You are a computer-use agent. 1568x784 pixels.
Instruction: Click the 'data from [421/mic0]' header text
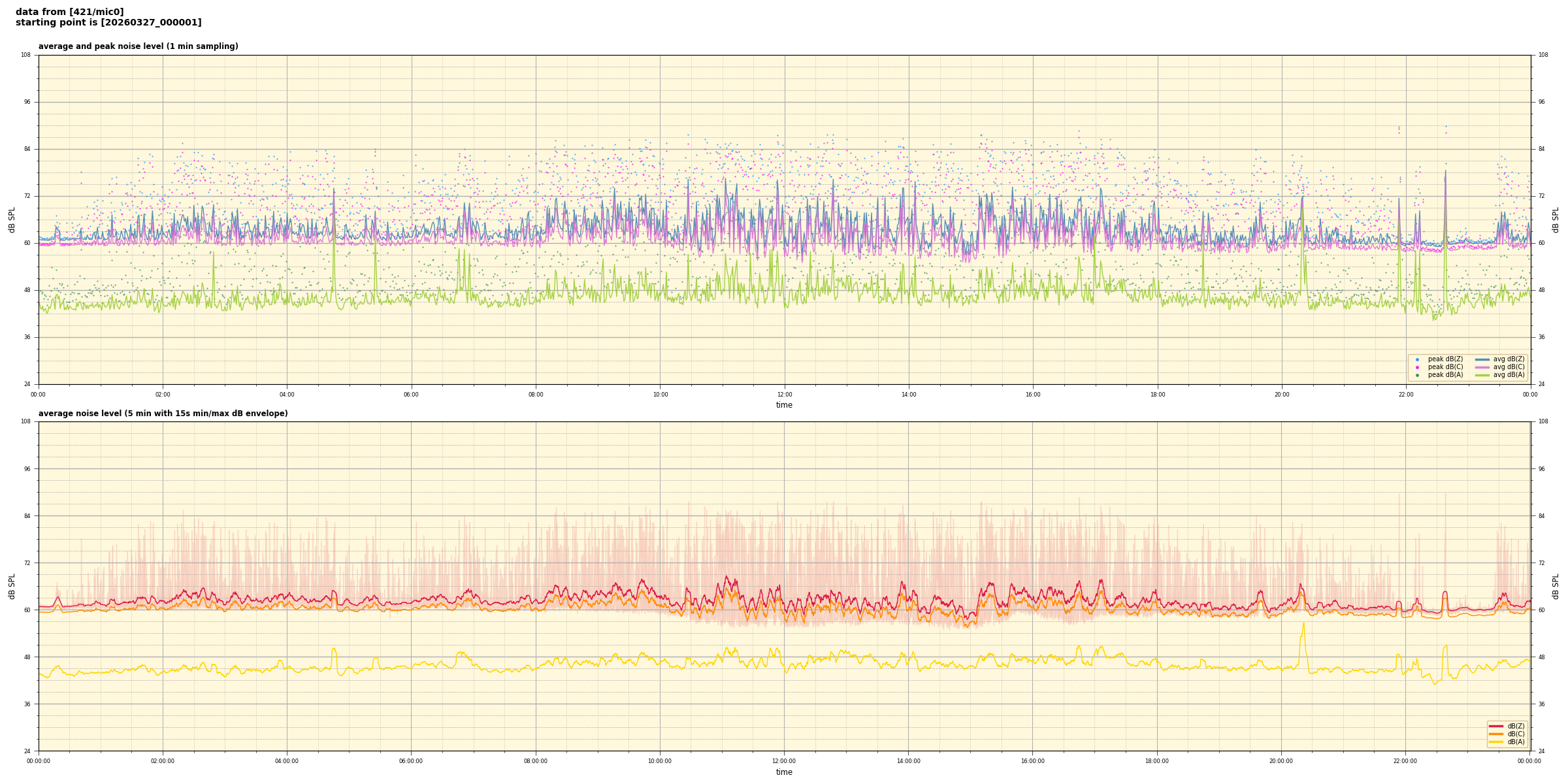click(x=70, y=12)
